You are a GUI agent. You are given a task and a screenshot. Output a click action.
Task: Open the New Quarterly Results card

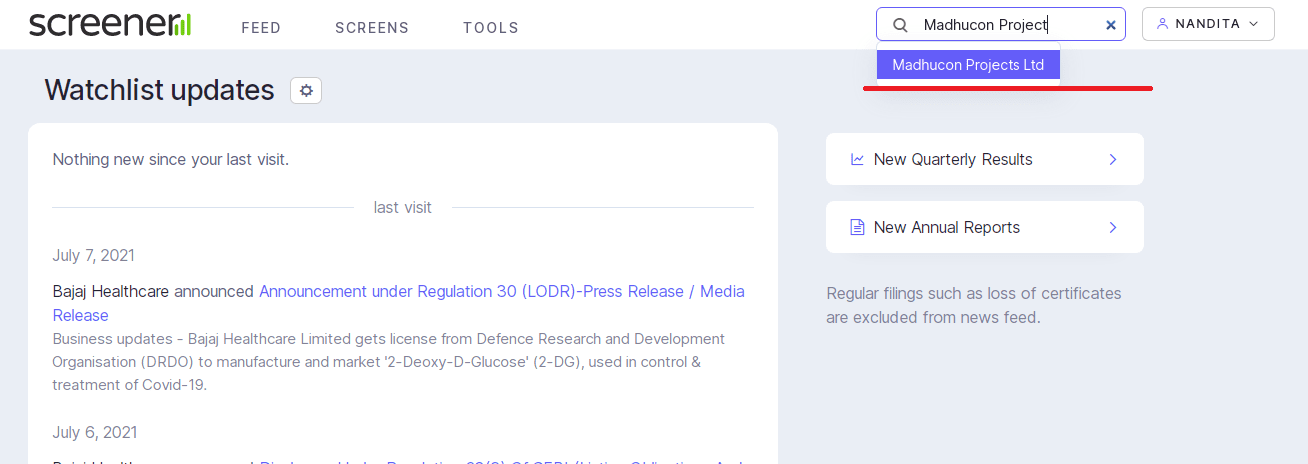point(985,159)
